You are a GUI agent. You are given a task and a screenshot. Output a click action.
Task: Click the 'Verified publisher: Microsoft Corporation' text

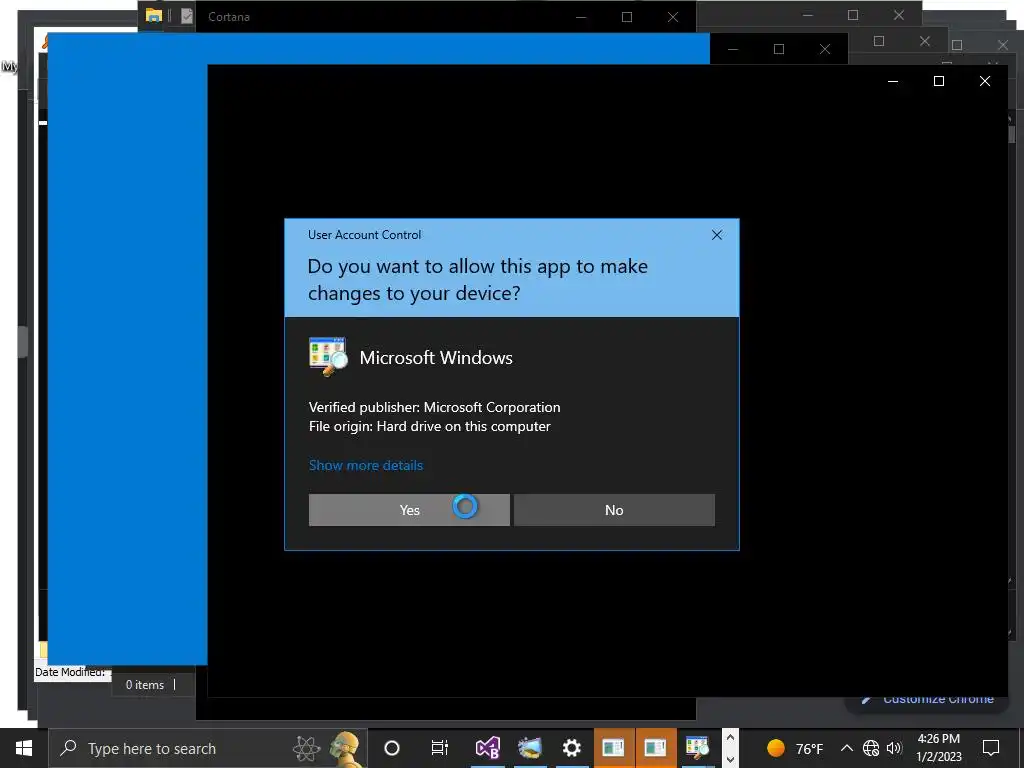click(434, 407)
